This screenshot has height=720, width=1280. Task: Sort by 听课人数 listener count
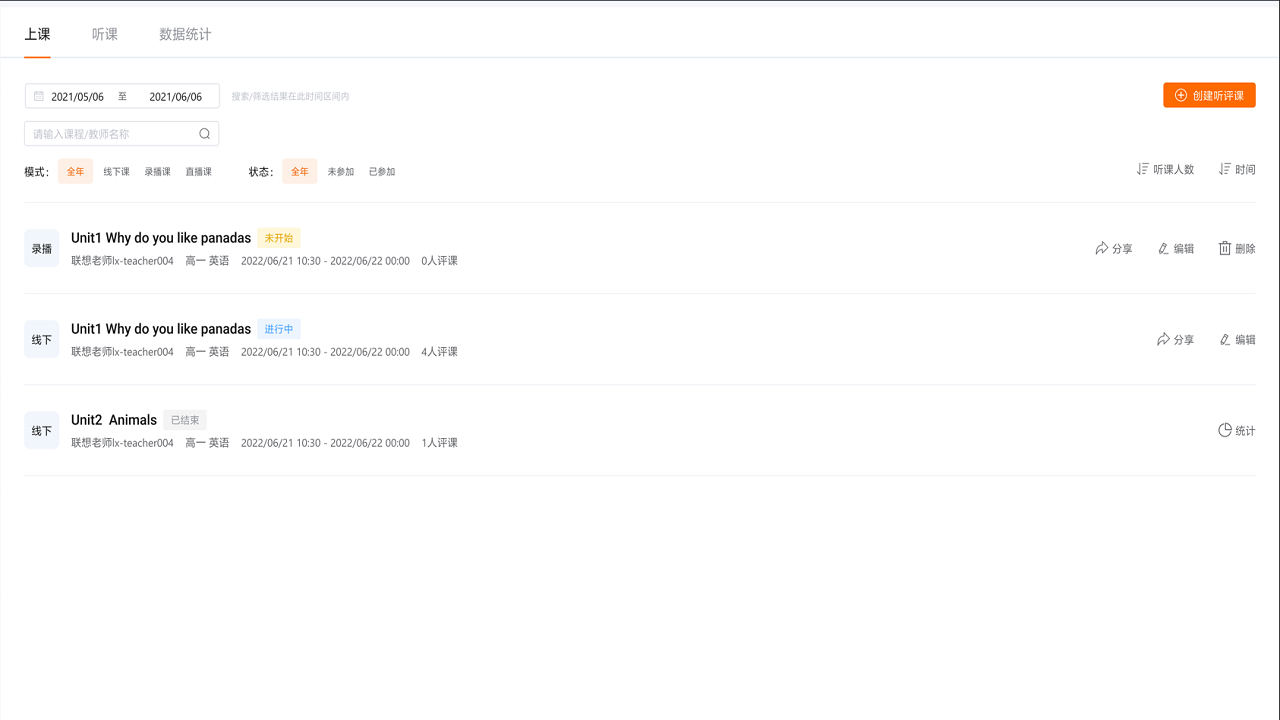tap(1165, 170)
